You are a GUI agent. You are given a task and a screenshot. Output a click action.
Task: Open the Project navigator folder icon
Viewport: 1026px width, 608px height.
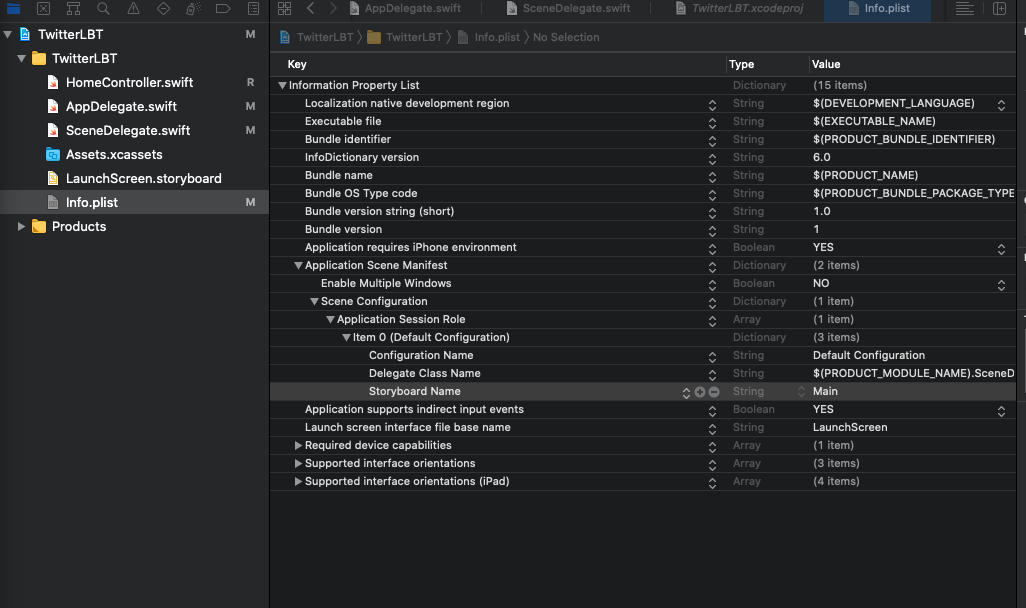pyautogui.click(x=13, y=9)
